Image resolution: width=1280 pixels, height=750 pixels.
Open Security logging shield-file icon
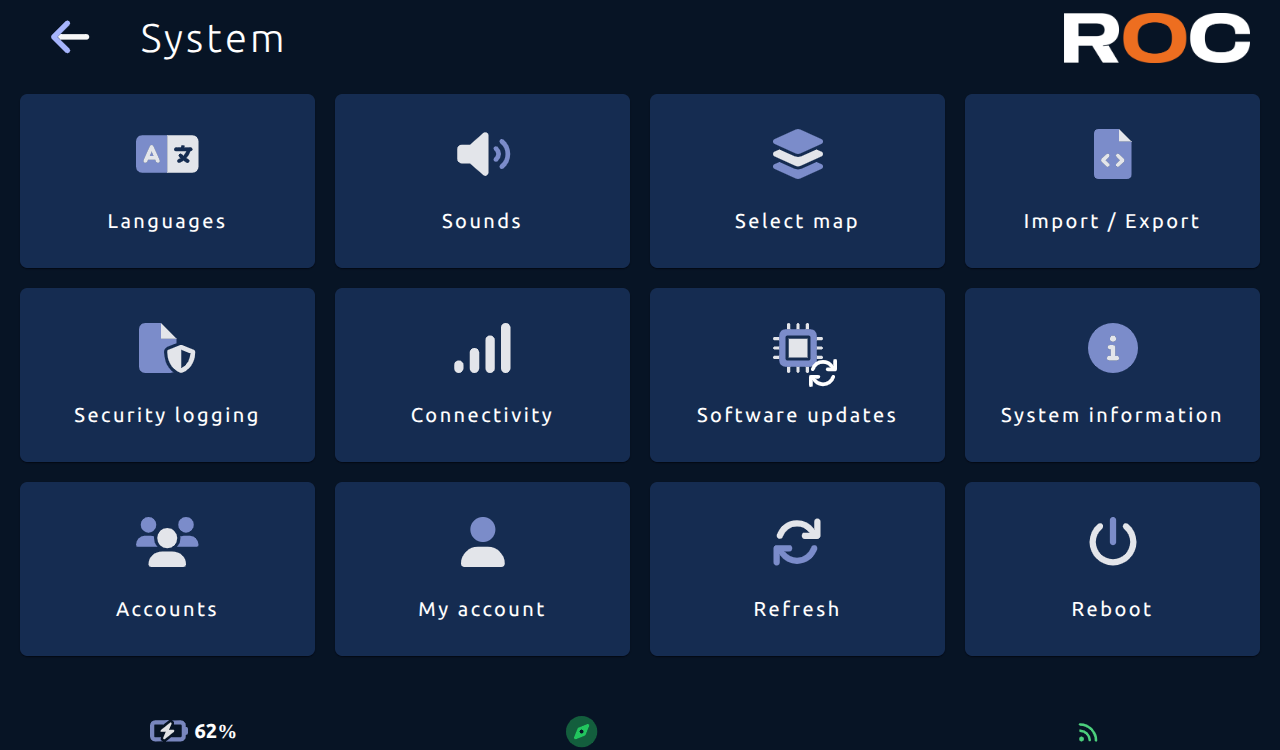pos(166,348)
